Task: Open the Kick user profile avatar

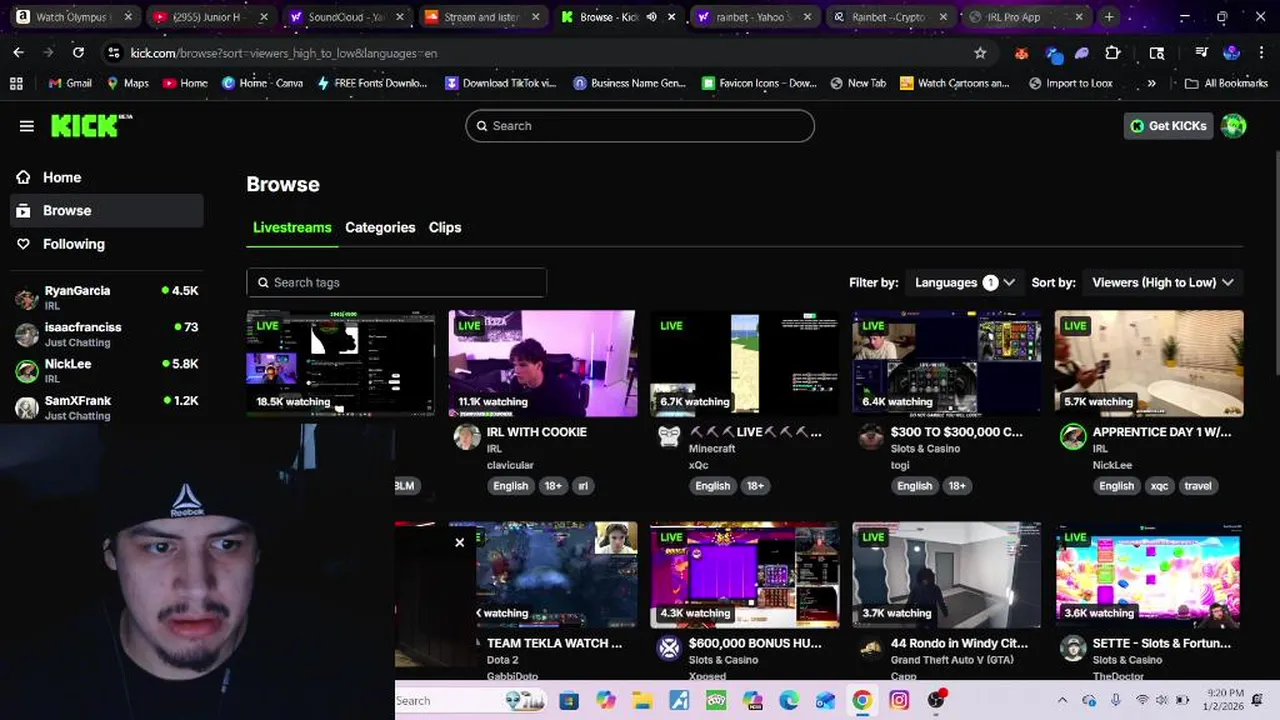Action: [x=1233, y=126]
